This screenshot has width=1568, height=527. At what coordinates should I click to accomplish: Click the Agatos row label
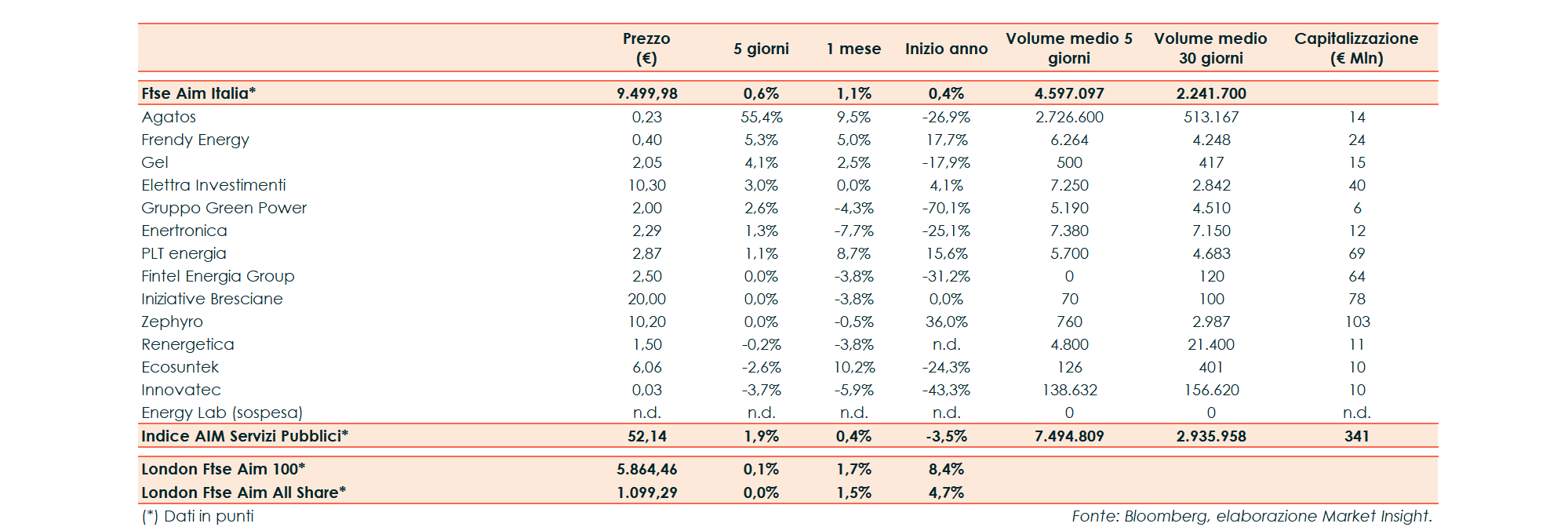point(169,117)
